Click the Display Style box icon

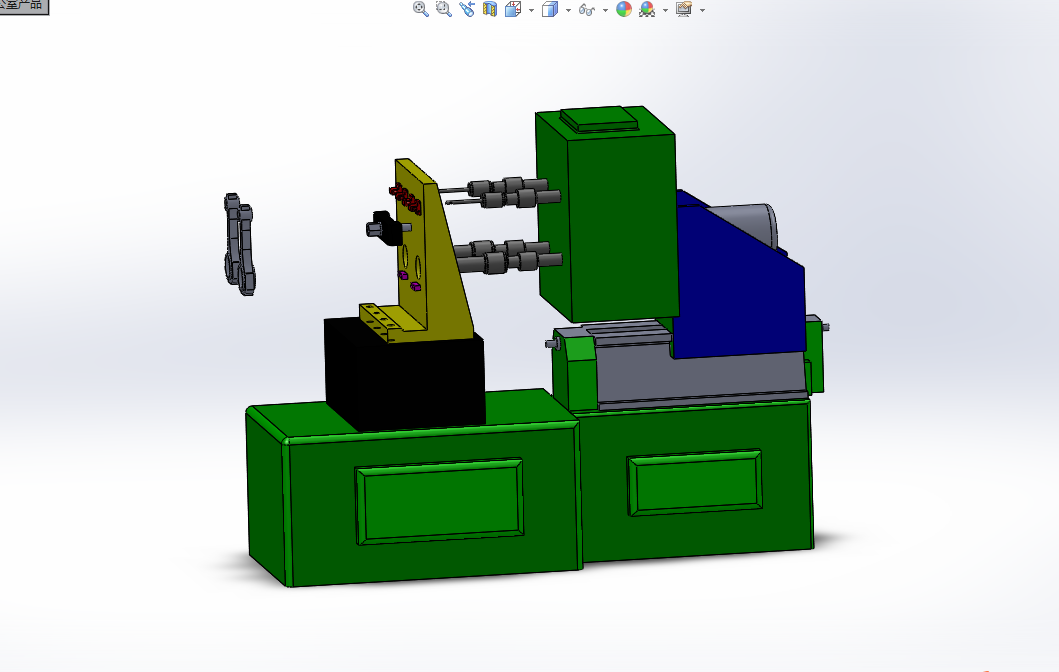click(x=550, y=9)
